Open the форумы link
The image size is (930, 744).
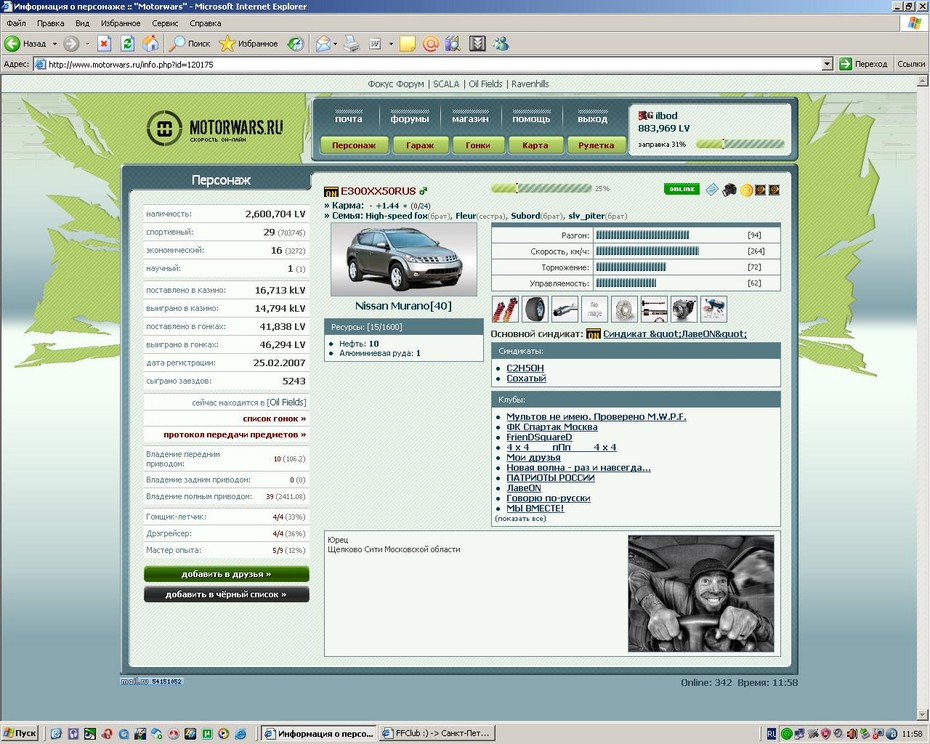[410, 119]
